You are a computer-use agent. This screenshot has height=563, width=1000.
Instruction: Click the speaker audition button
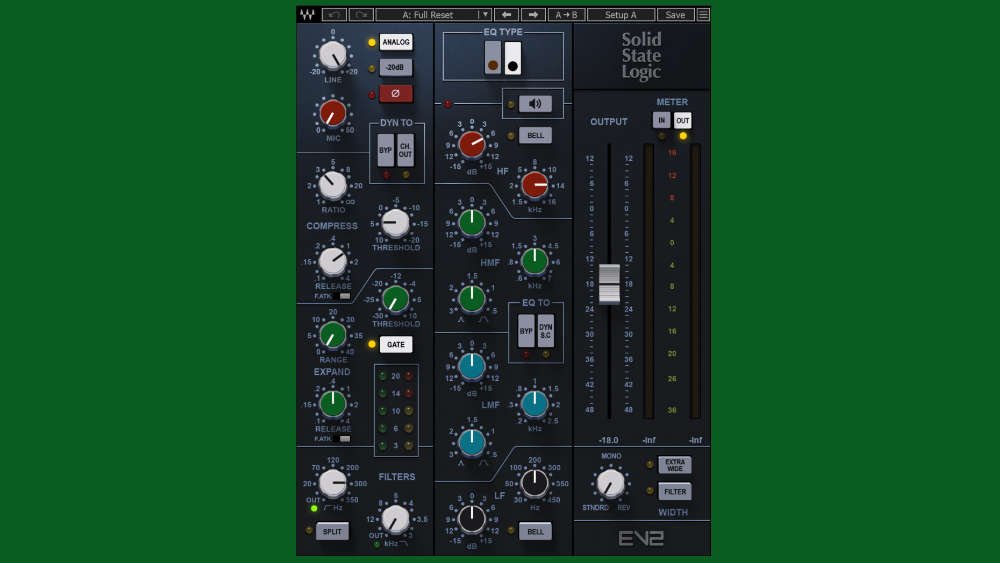coord(535,103)
